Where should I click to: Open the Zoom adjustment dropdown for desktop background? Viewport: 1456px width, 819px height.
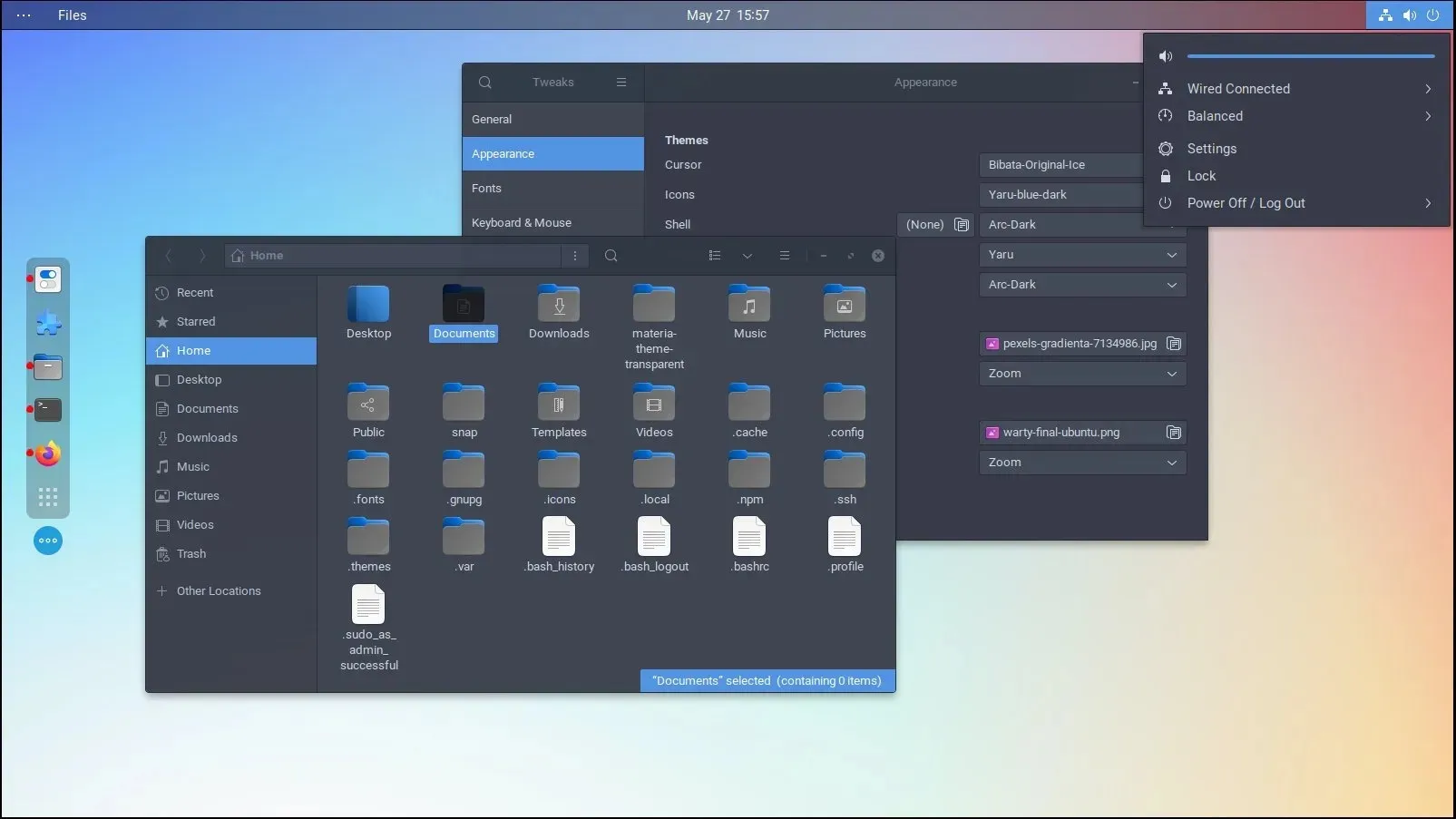point(1081,373)
